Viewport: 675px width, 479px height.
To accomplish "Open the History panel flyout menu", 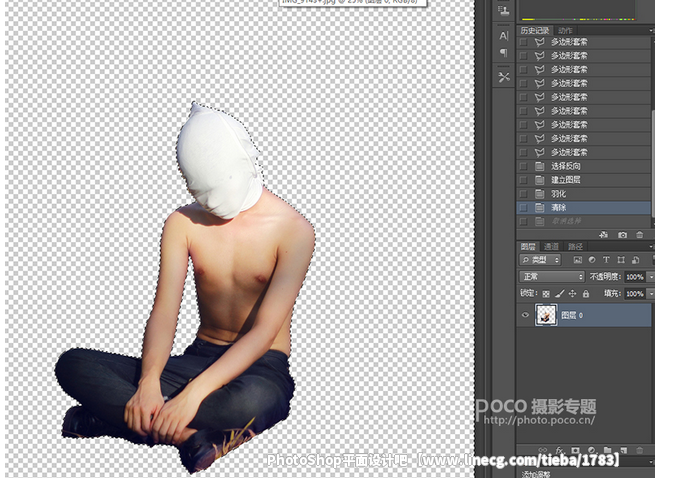I will coord(651,31).
